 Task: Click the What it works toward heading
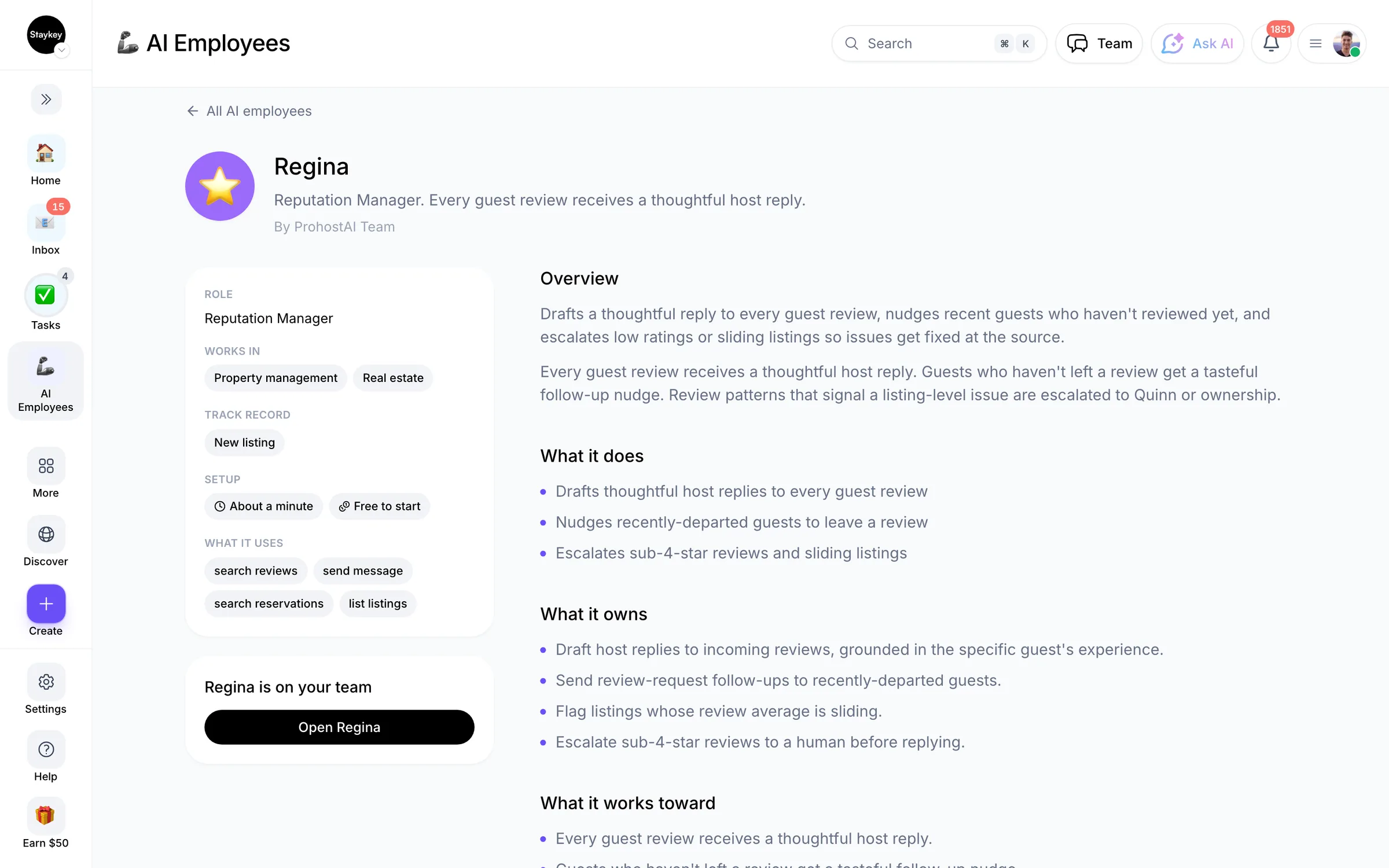click(x=628, y=803)
